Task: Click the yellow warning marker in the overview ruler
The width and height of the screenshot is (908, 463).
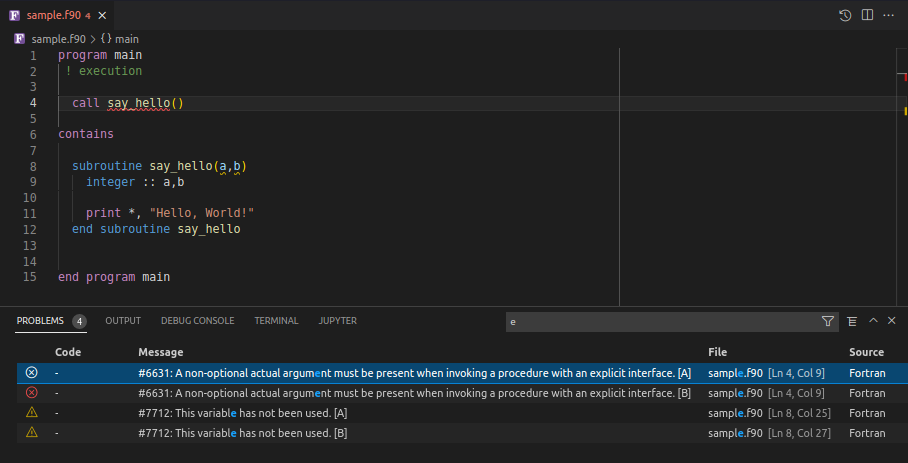Action: click(906, 111)
